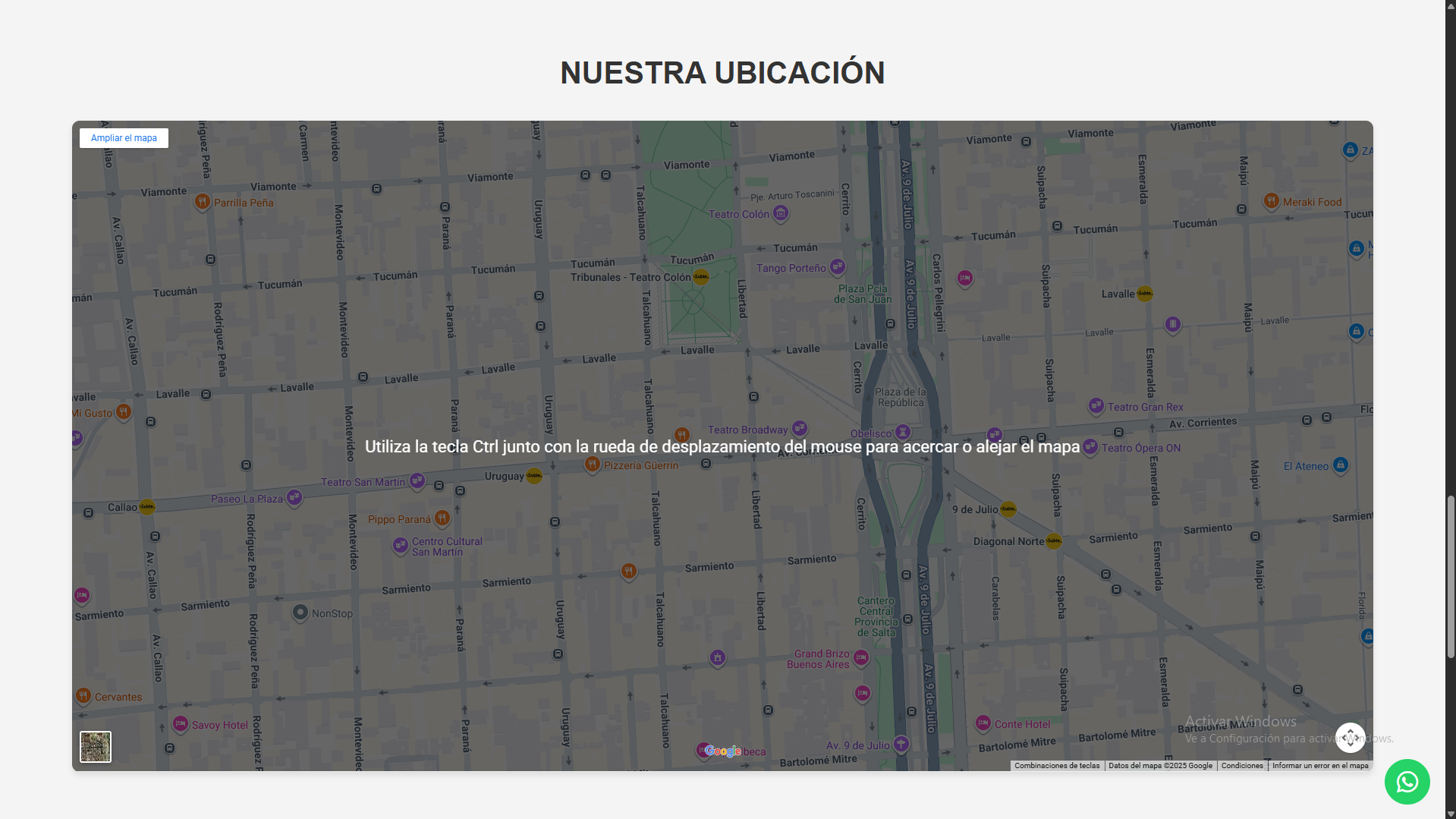The image size is (1456, 819).
Task: Select the El Ateneo shop marker
Action: click(1340, 465)
